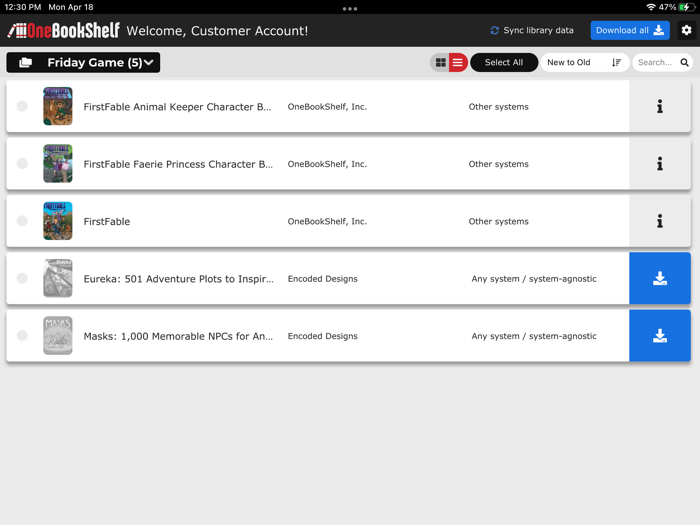This screenshot has width=700, height=525.
Task: Click 'Any system / system-agnostic' in the Eureka row
Action: point(534,279)
